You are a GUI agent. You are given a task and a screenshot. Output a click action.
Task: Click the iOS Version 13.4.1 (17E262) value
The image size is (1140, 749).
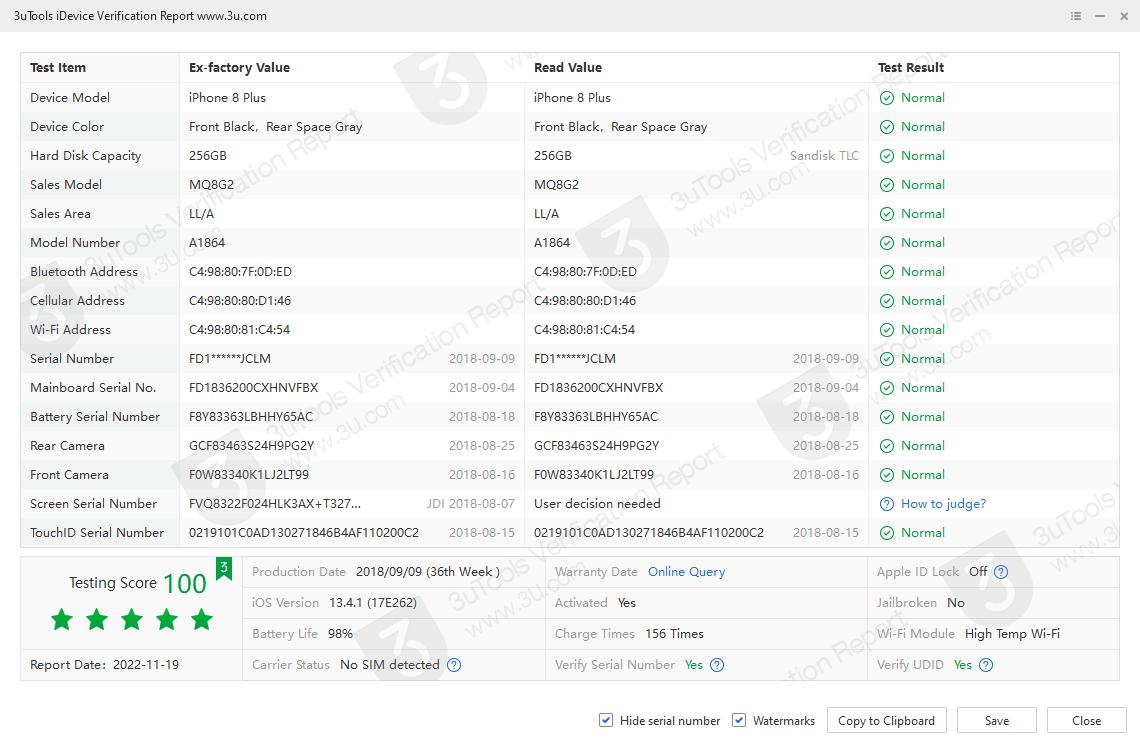pyautogui.click(x=373, y=603)
